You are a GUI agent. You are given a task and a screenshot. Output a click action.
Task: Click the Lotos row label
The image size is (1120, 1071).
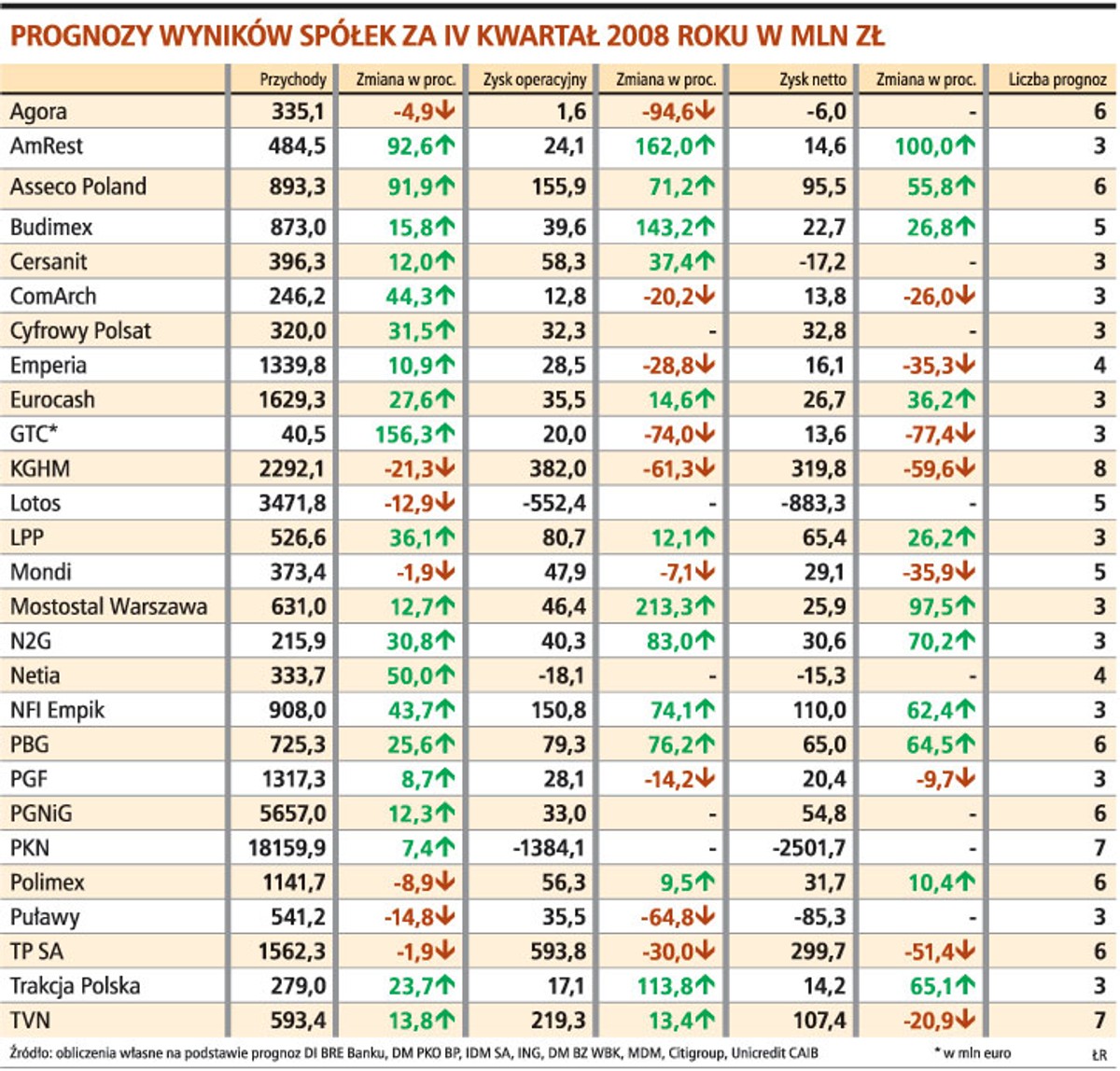(35, 504)
